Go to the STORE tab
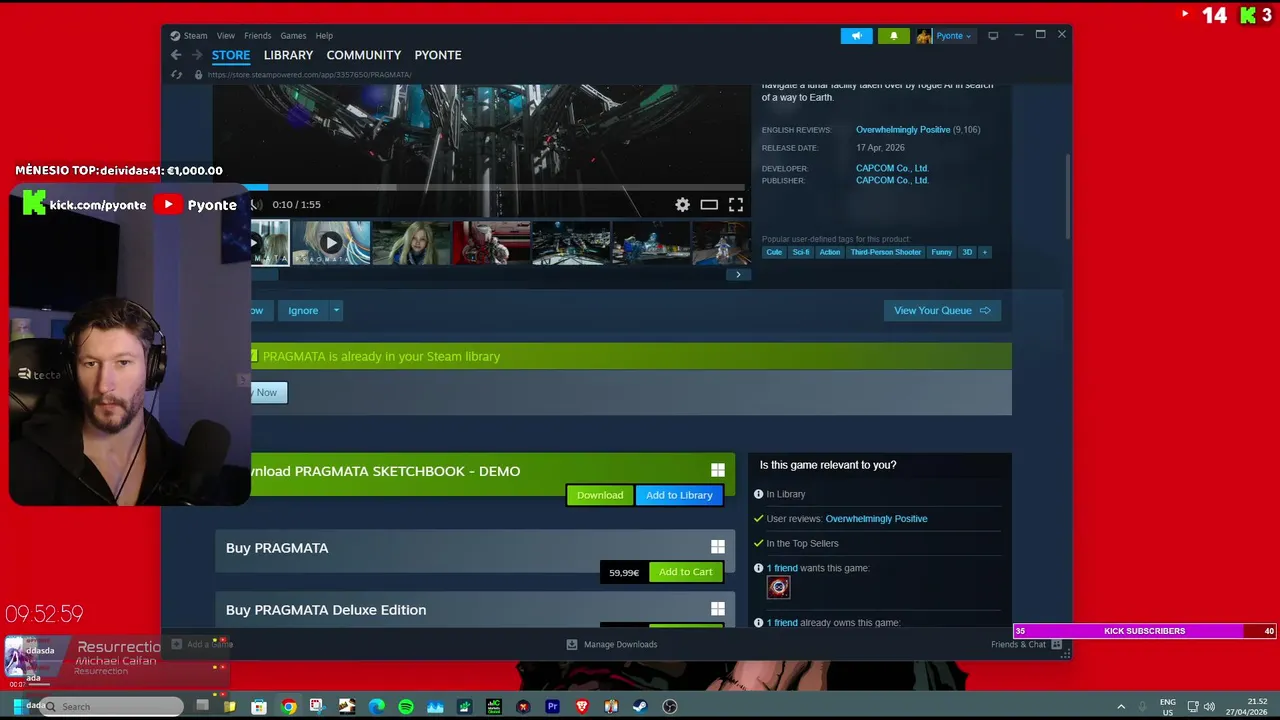Screen dimensions: 1280x720 tap(231, 55)
